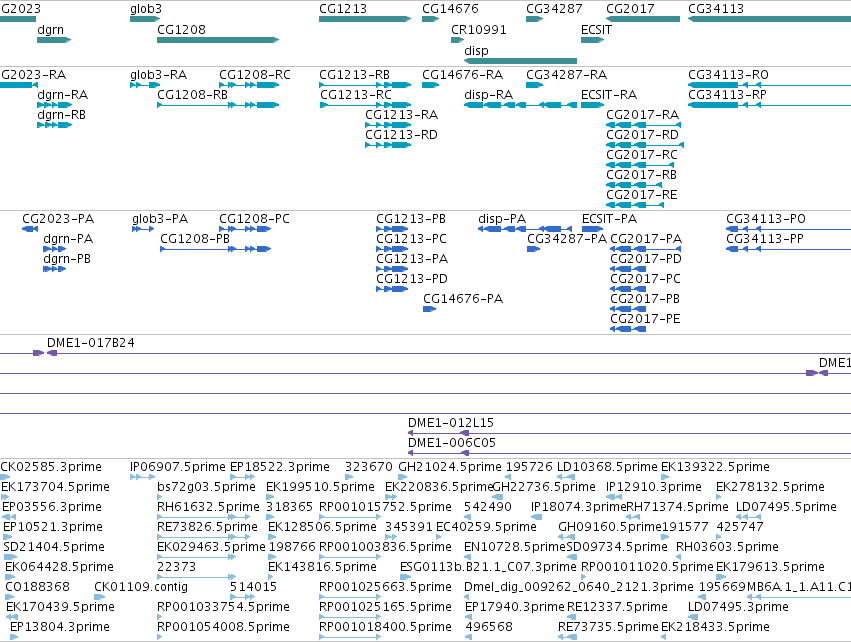Click EST EP13804.3prime
851x642 pixels.
coord(60,627)
